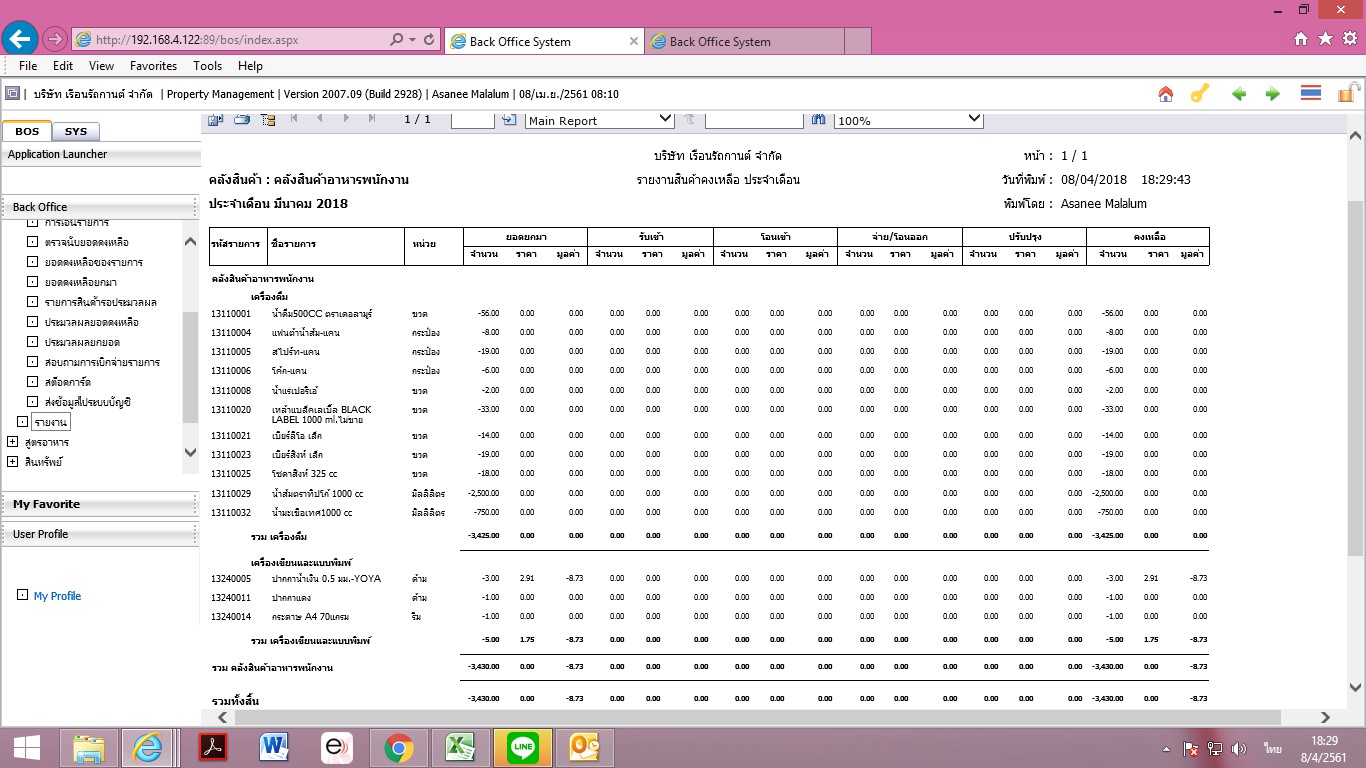Switch to the SYS tab
1366x768 pixels.
pyautogui.click(x=75, y=131)
